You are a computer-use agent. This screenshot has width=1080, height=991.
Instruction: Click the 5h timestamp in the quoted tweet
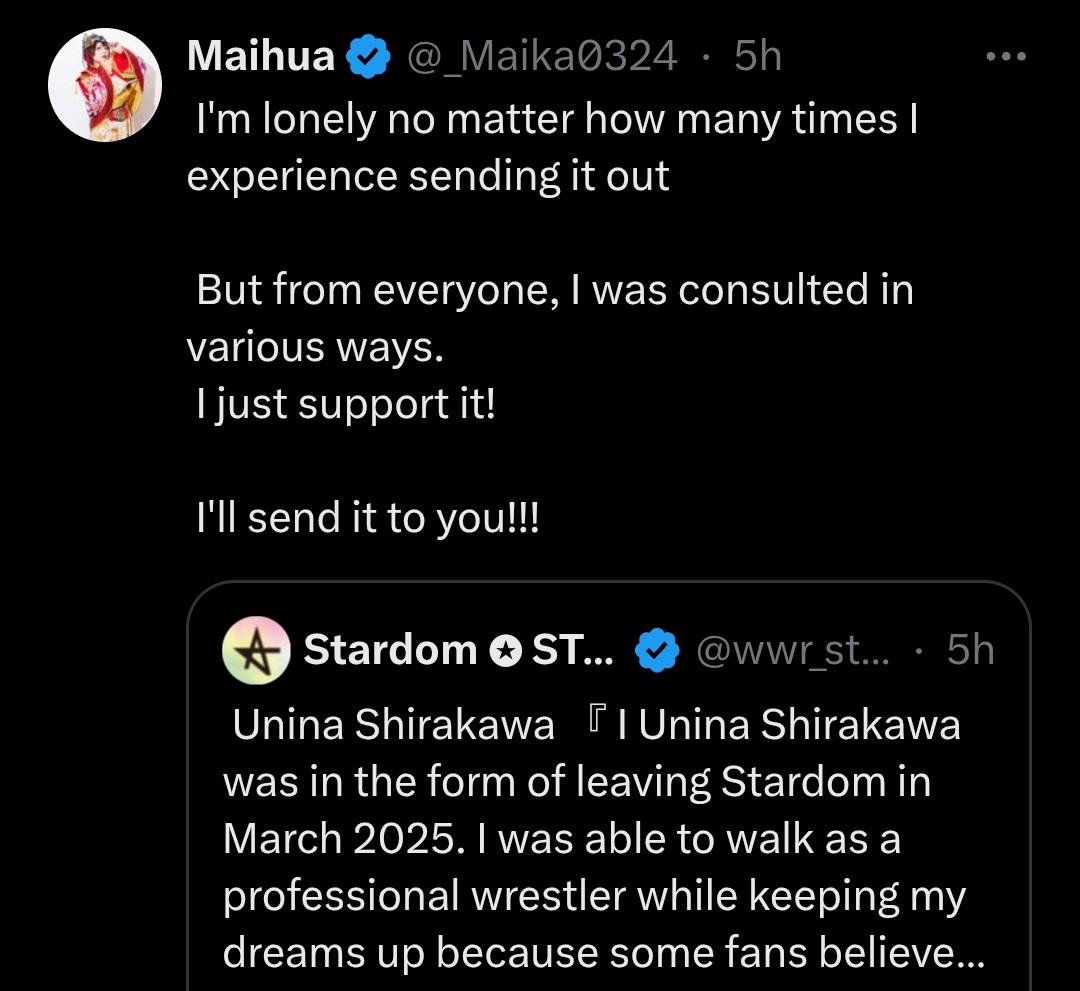click(x=970, y=650)
